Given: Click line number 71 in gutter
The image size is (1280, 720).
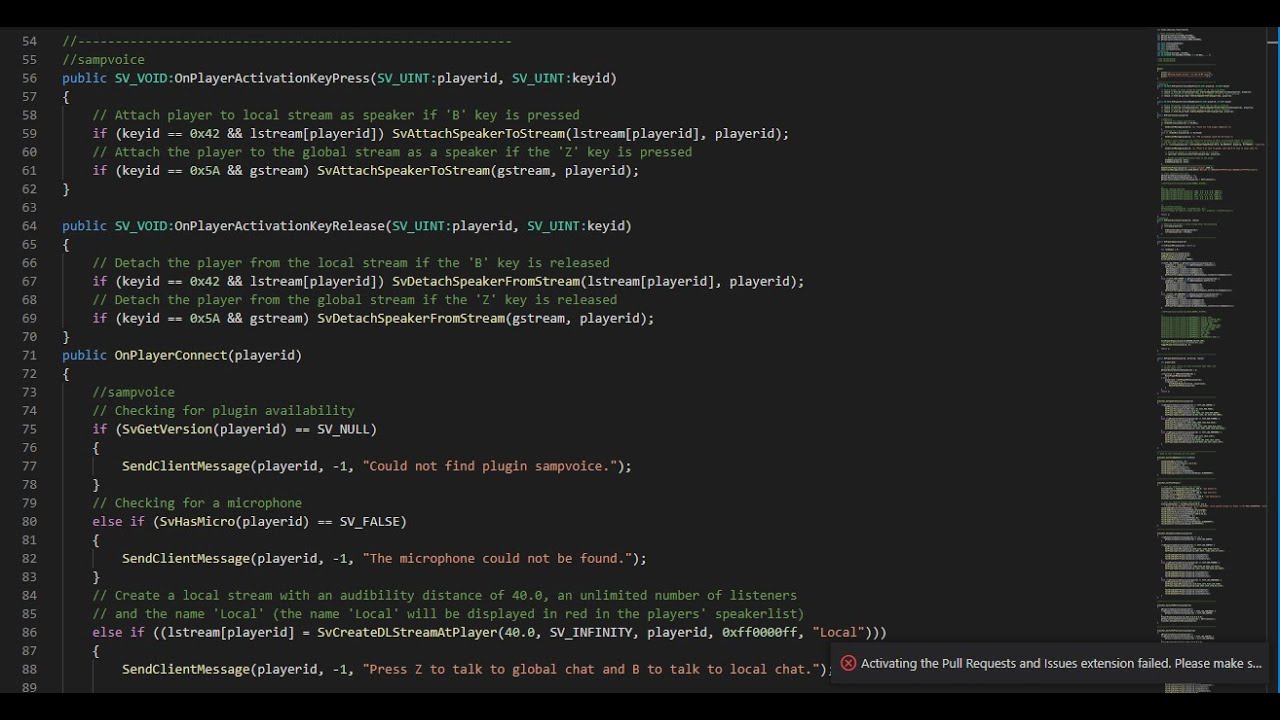Looking at the screenshot, I should point(29,355).
